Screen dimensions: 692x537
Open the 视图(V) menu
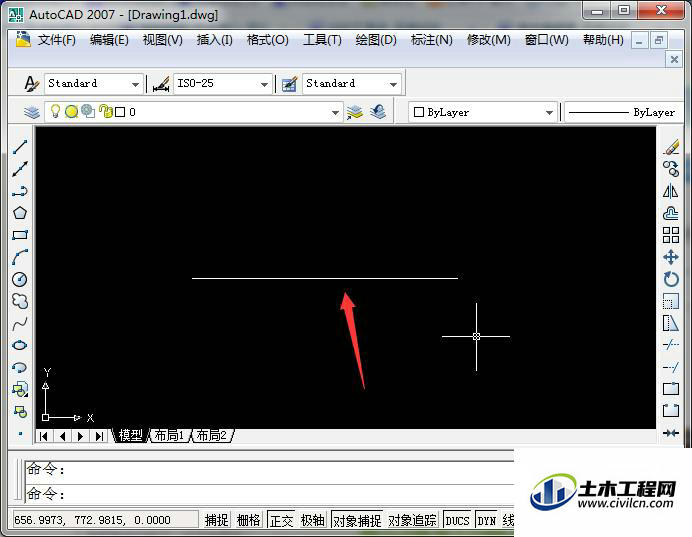[162, 40]
